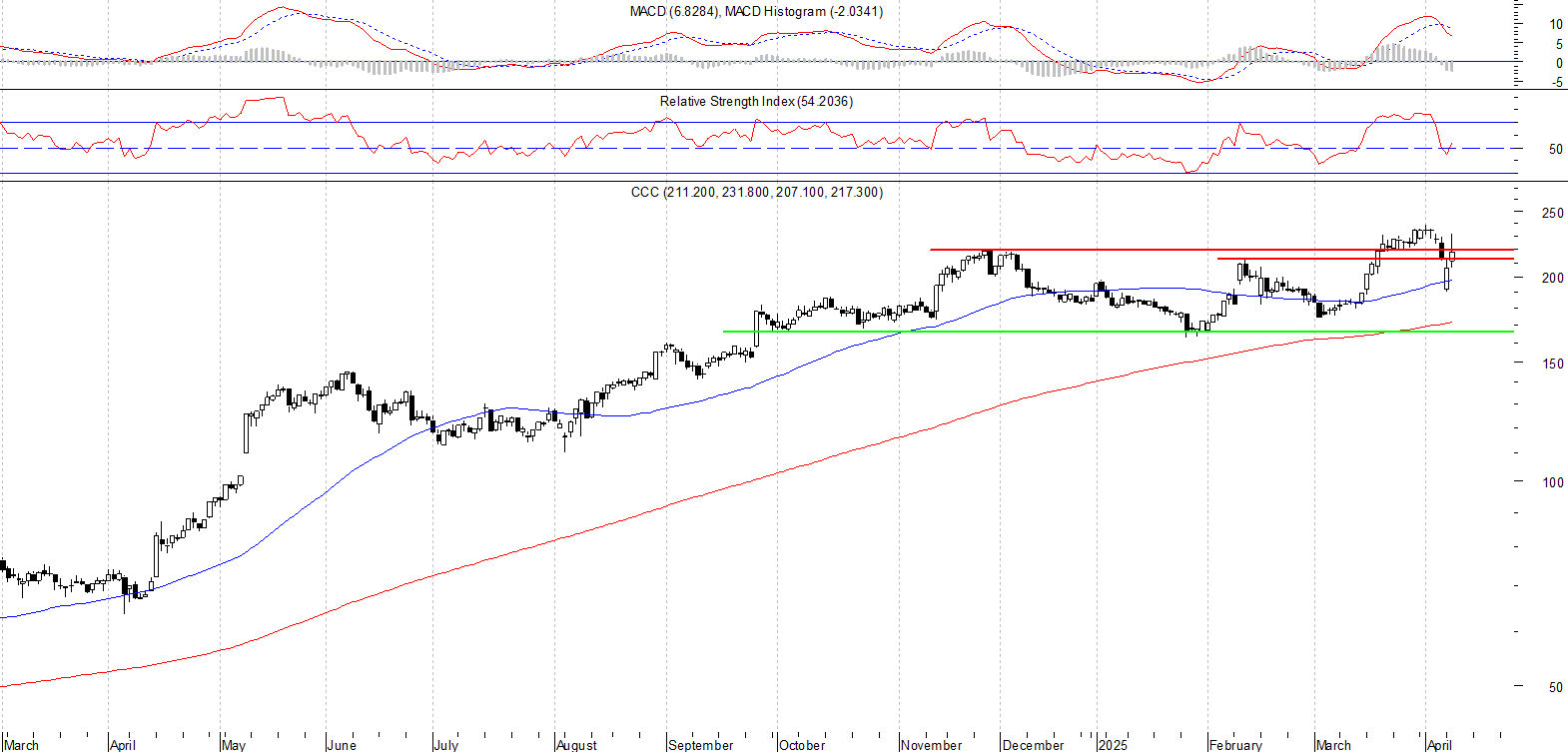Click the upper long red resistance line
Image resolution: width=1568 pixels, height=752 pixels.
pyautogui.click(x=1222, y=250)
